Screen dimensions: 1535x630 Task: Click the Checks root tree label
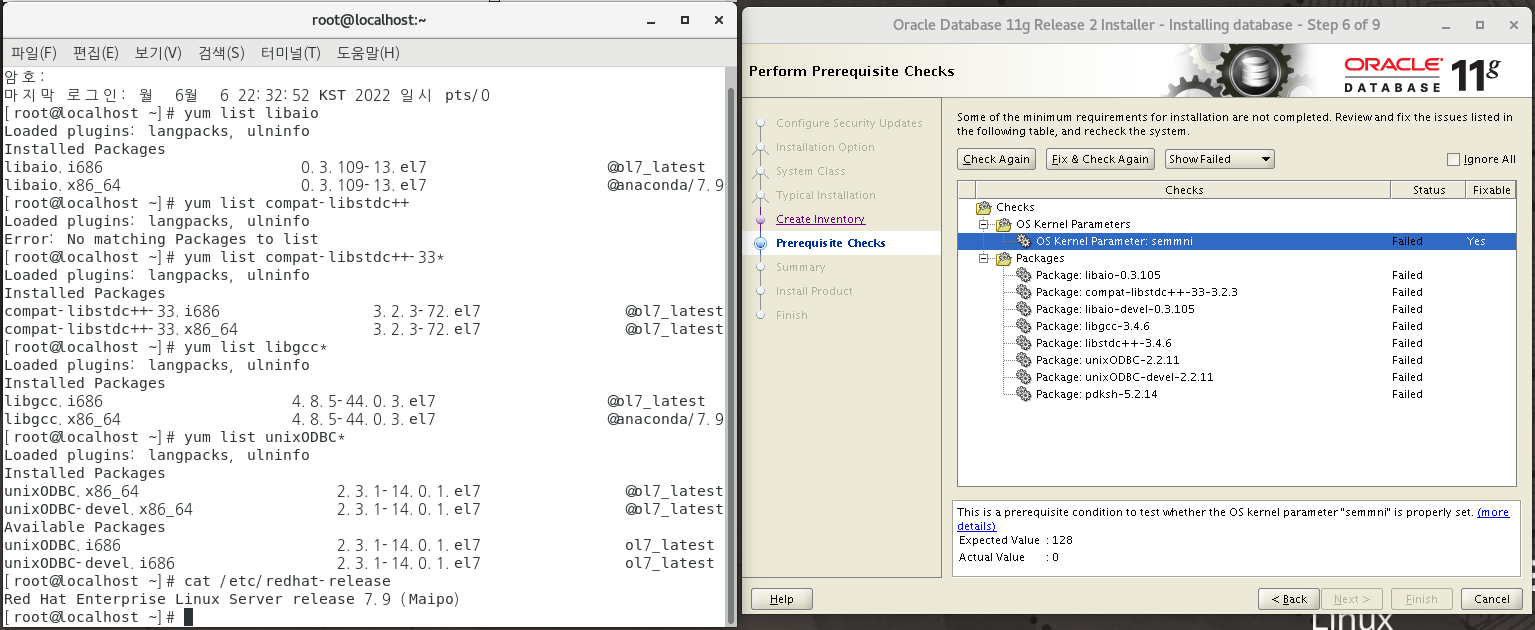1015,207
